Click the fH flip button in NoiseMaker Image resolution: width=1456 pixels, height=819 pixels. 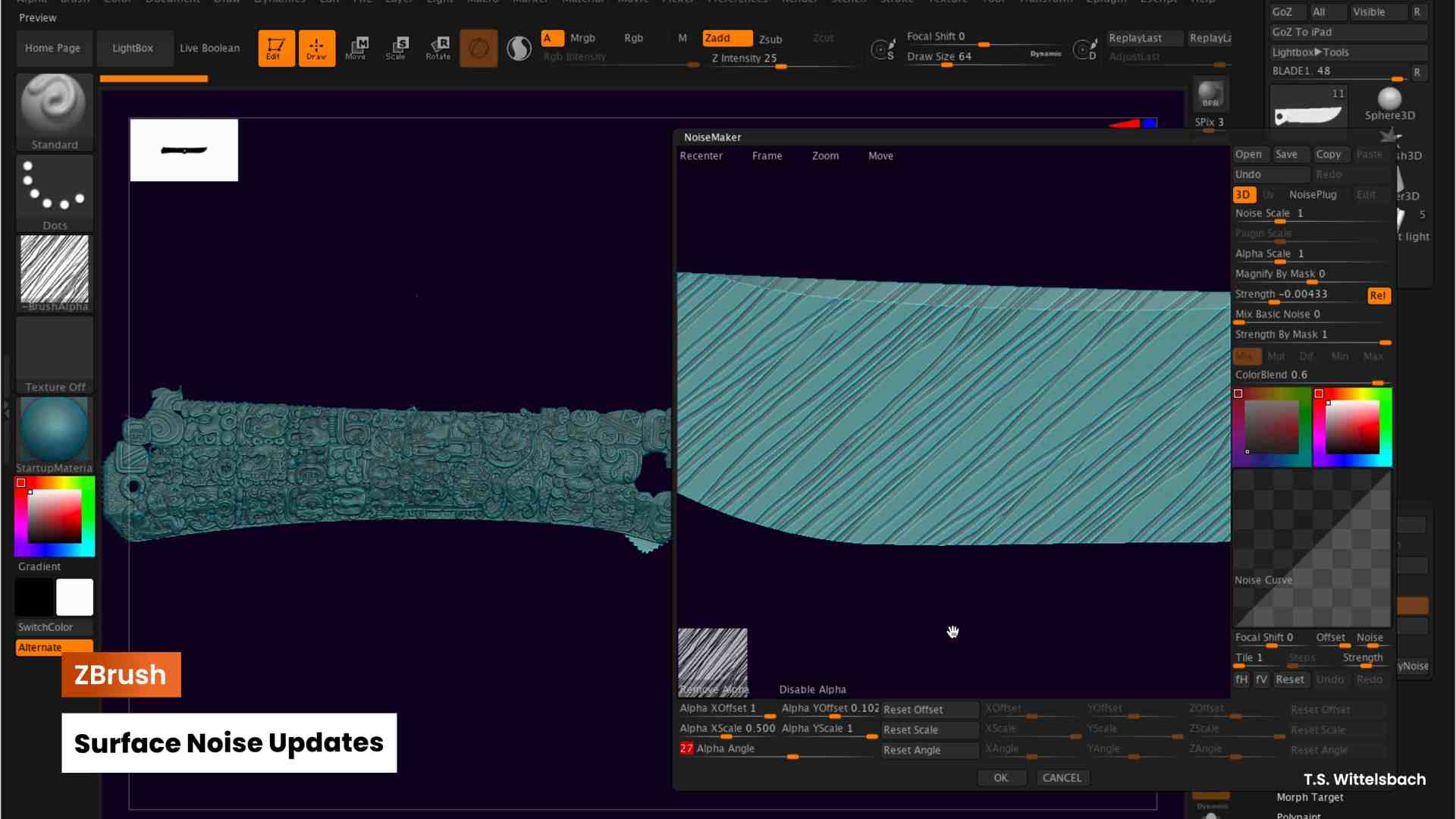click(x=1241, y=679)
